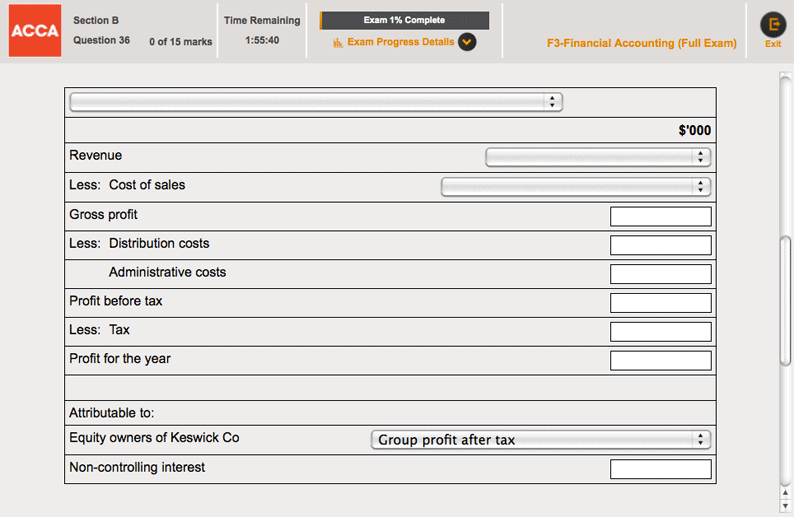794x517 pixels.
Task: Click the vertical scrollbar thumb
Action: point(786,300)
